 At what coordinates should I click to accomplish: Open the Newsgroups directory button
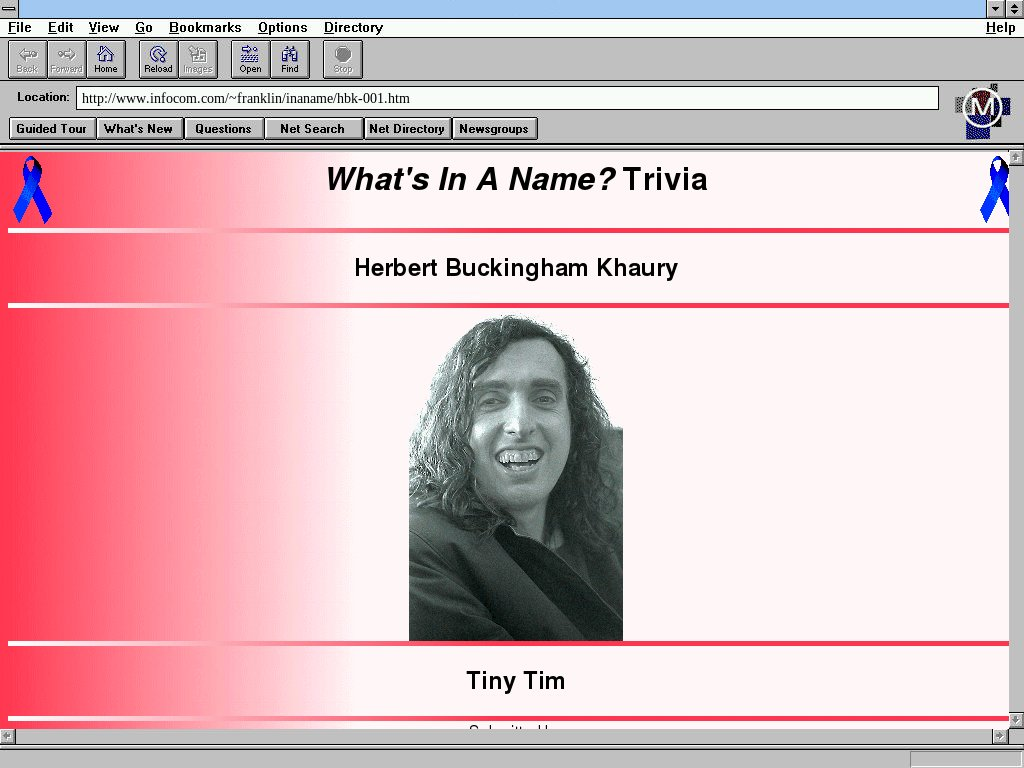(x=494, y=128)
